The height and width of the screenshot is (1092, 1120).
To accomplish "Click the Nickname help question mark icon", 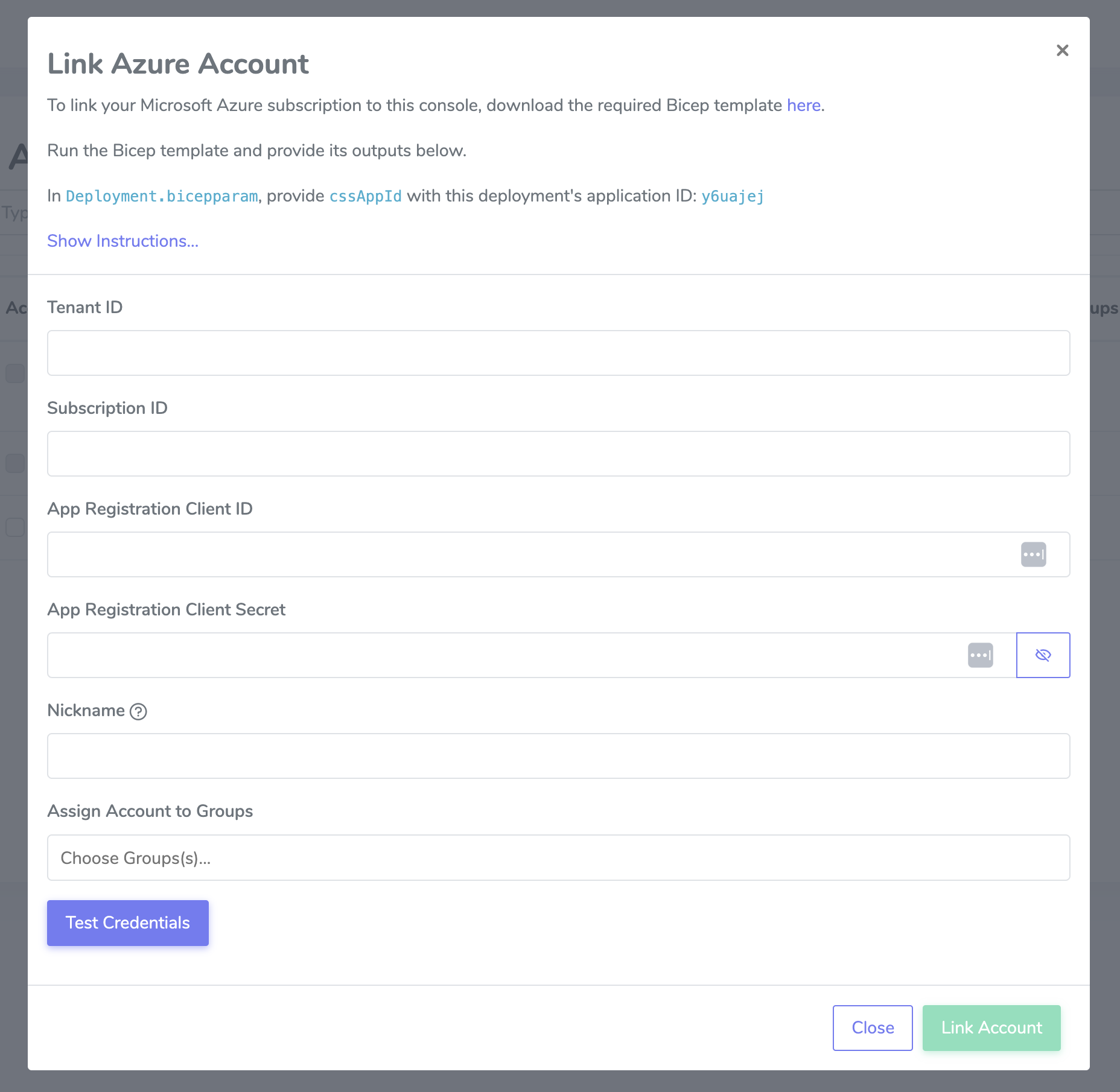I will coord(139,712).
